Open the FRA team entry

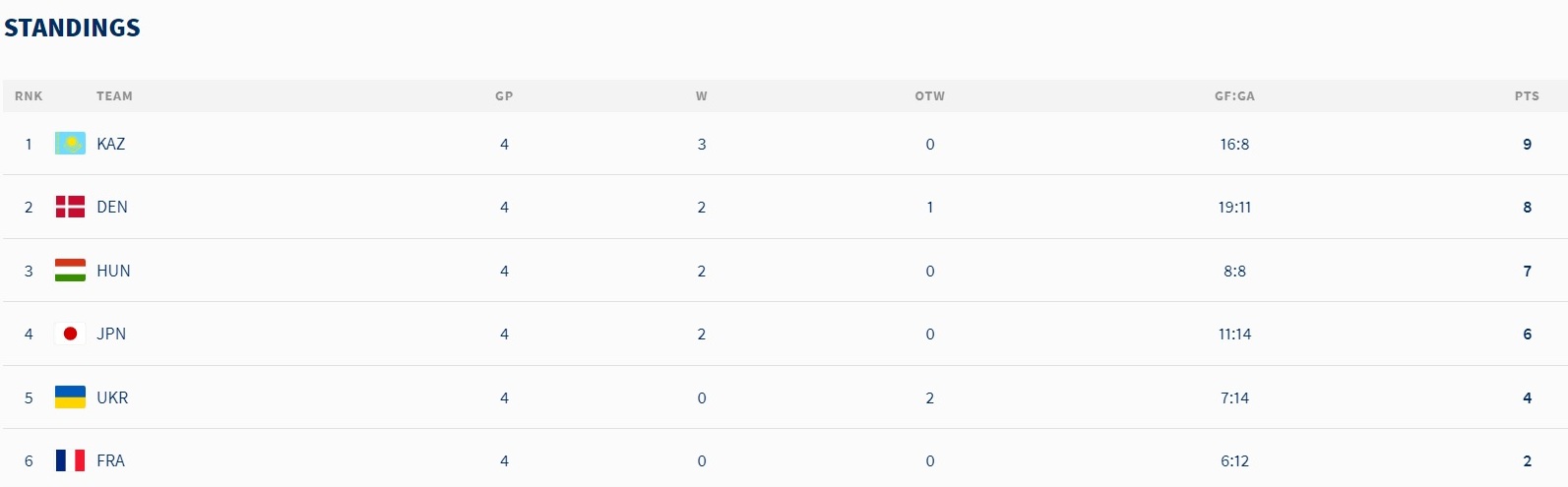(x=111, y=460)
